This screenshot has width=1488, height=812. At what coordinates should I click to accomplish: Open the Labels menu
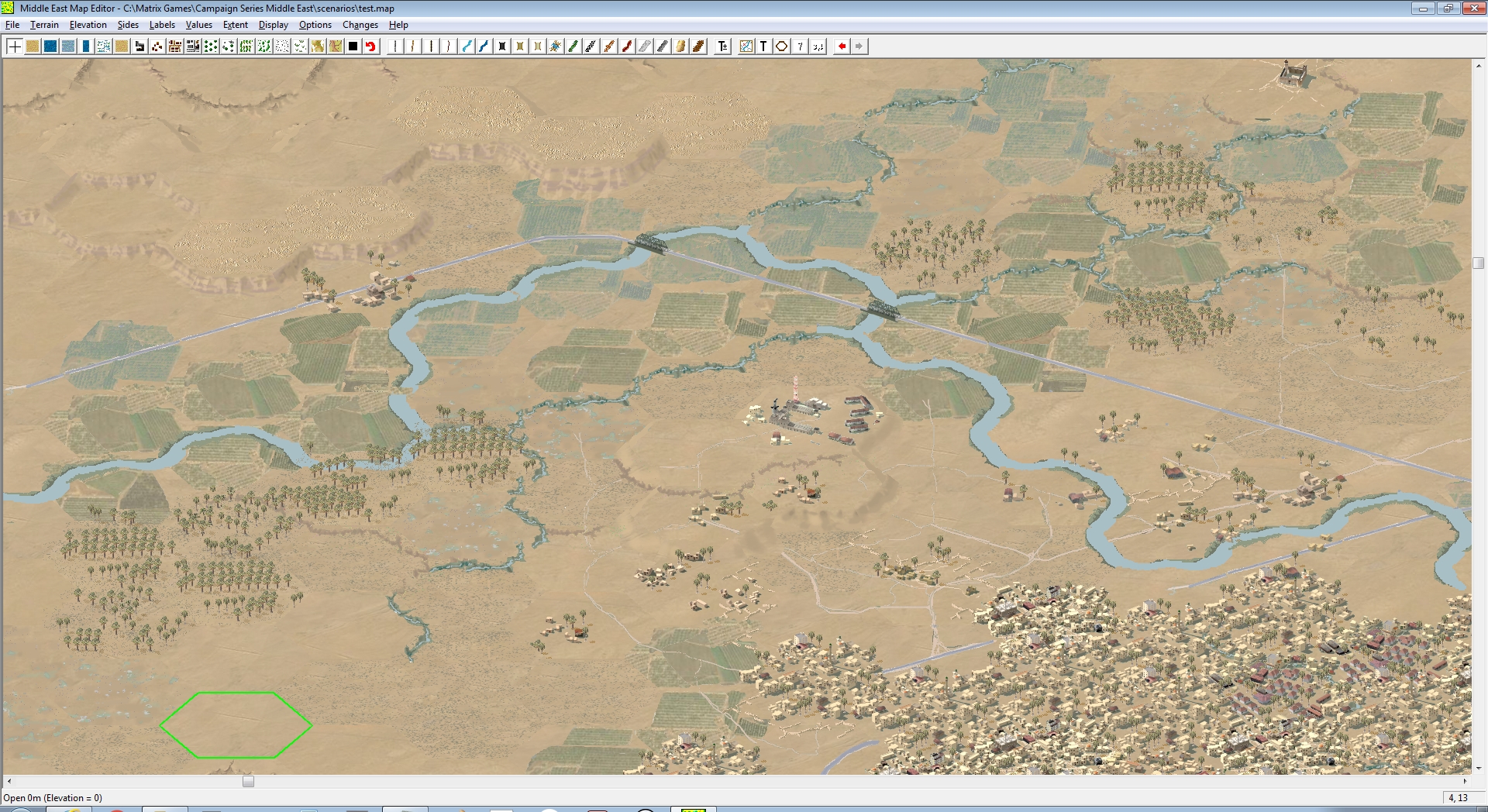(x=162, y=25)
